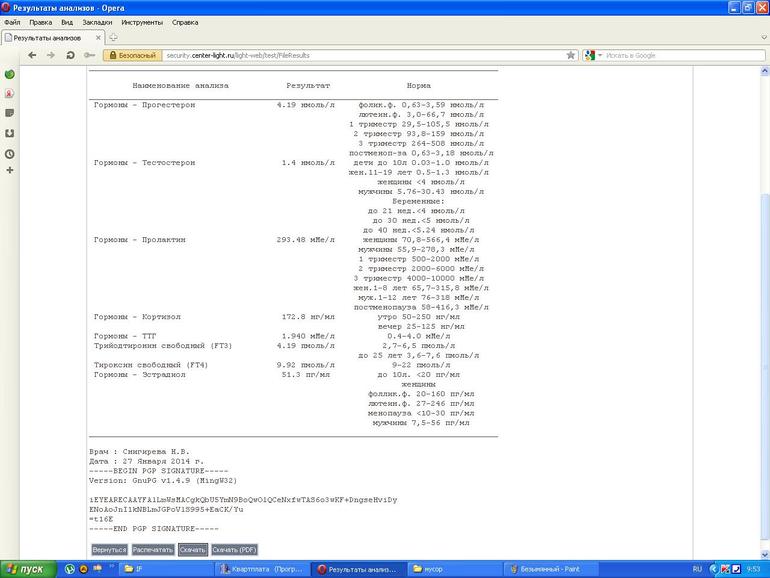Click the RU language indicator
Screen dimensions: 770x578
click(x=697, y=569)
